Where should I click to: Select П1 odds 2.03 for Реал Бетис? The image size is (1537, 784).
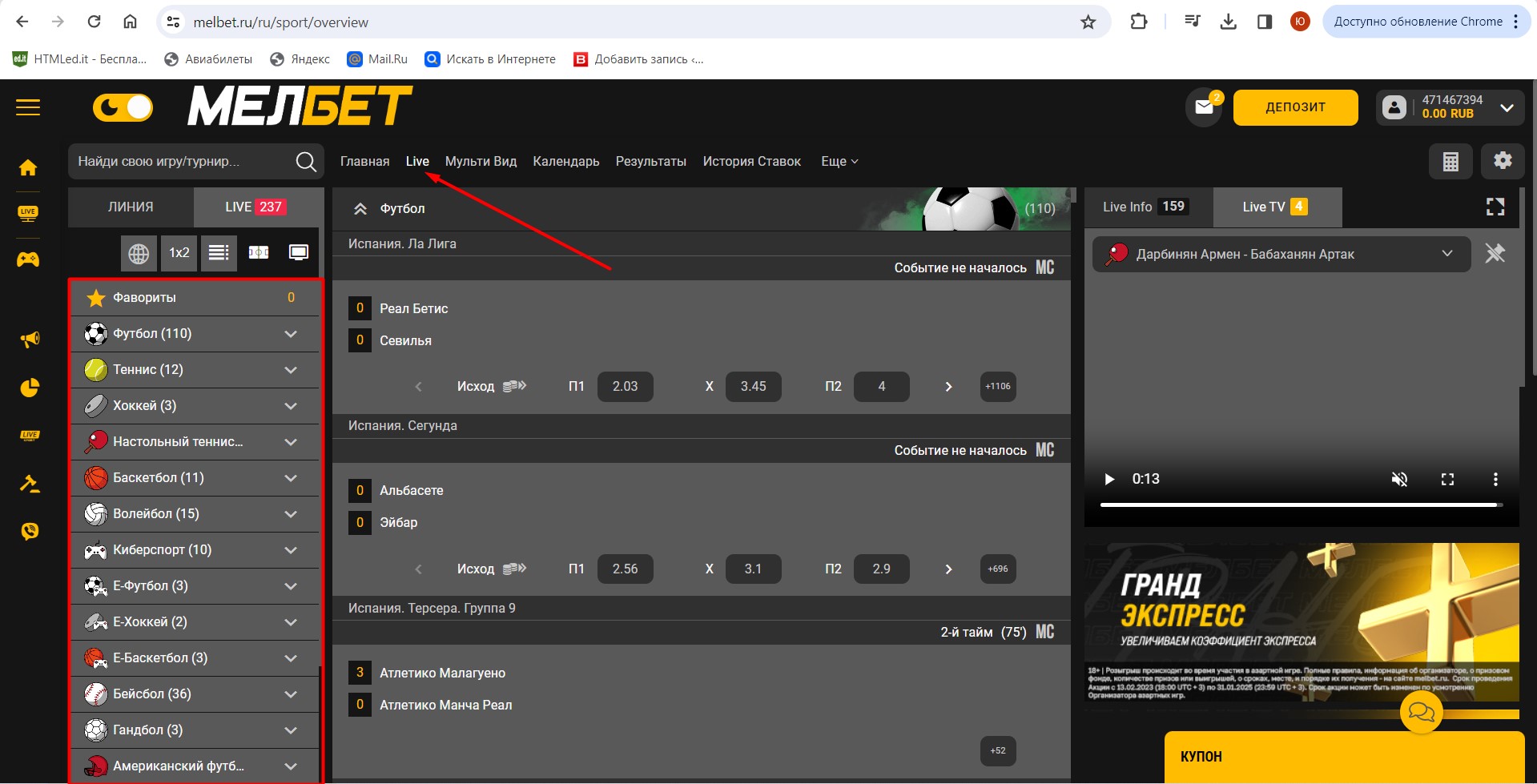click(625, 387)
